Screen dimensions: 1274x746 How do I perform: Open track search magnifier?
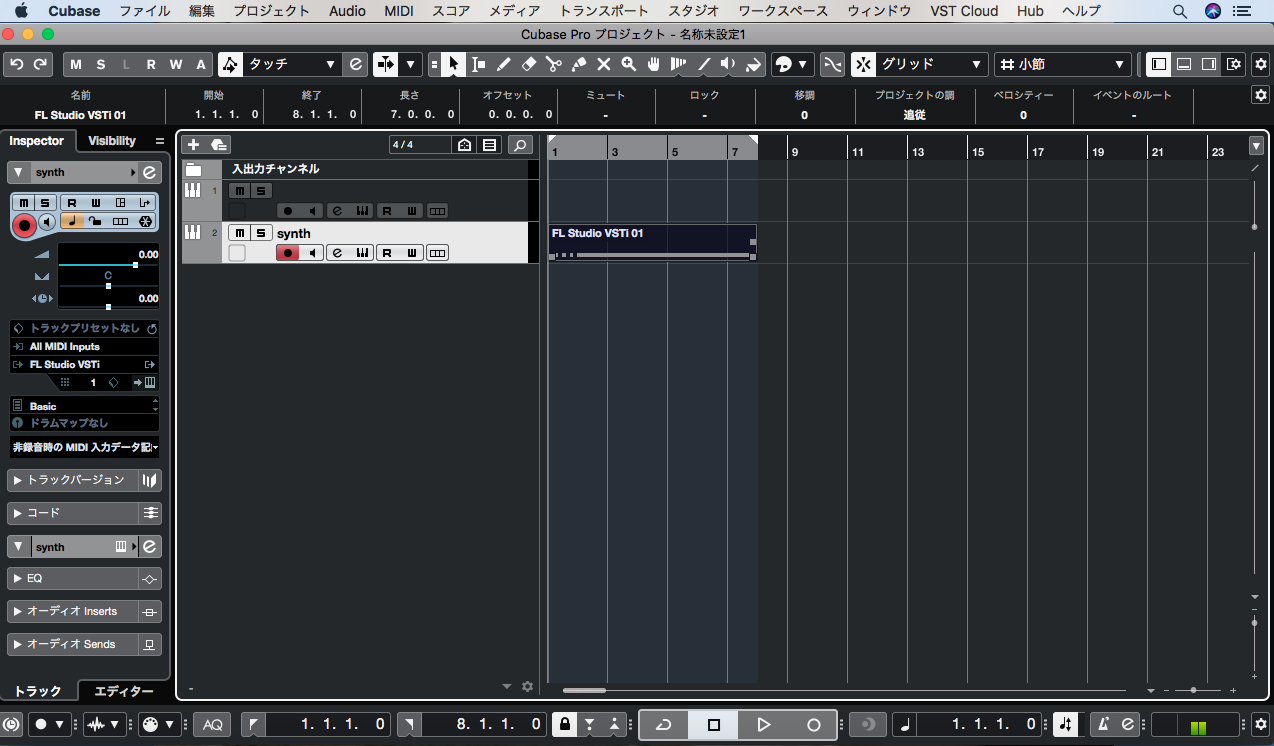coord(520,145)
